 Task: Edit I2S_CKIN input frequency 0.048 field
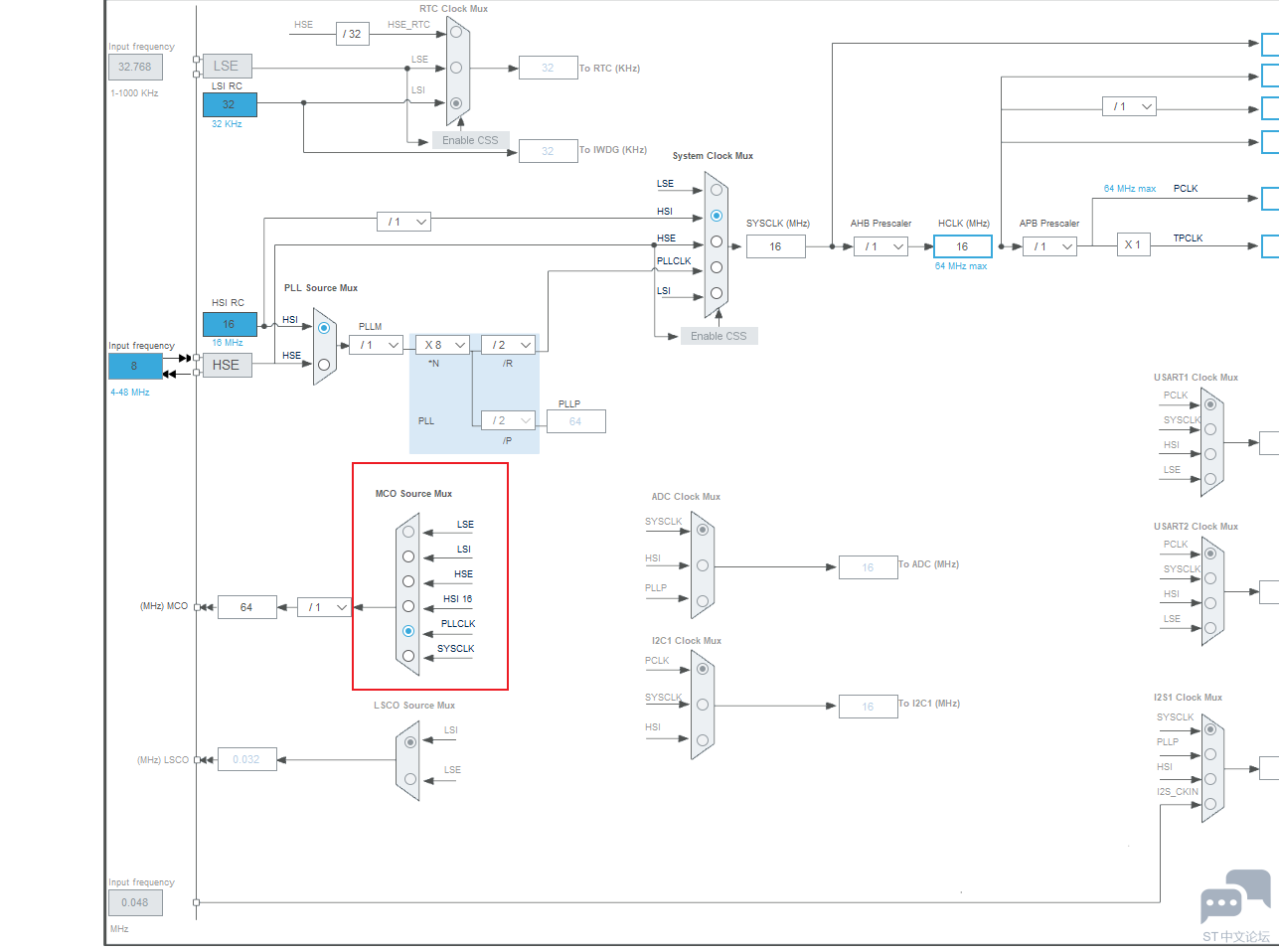pos(135,902)
